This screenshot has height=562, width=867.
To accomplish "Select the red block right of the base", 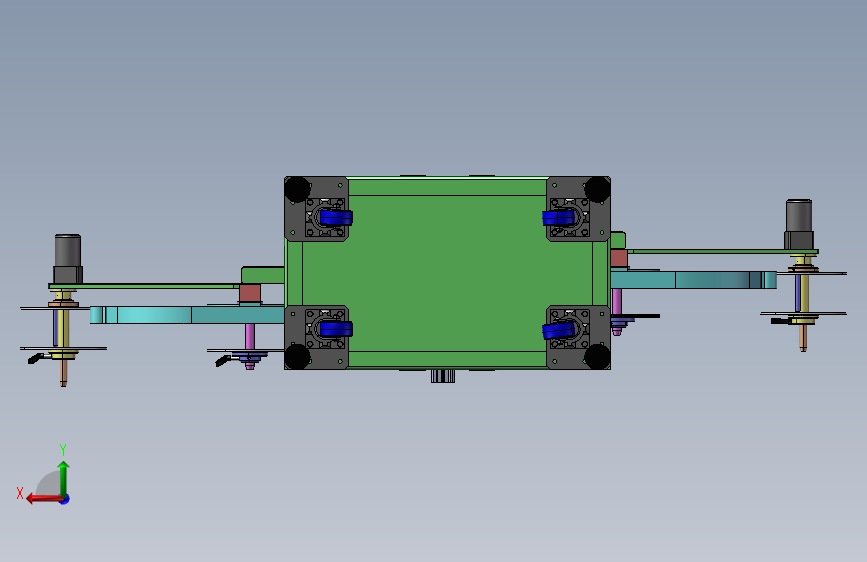I will pos(619,258).
